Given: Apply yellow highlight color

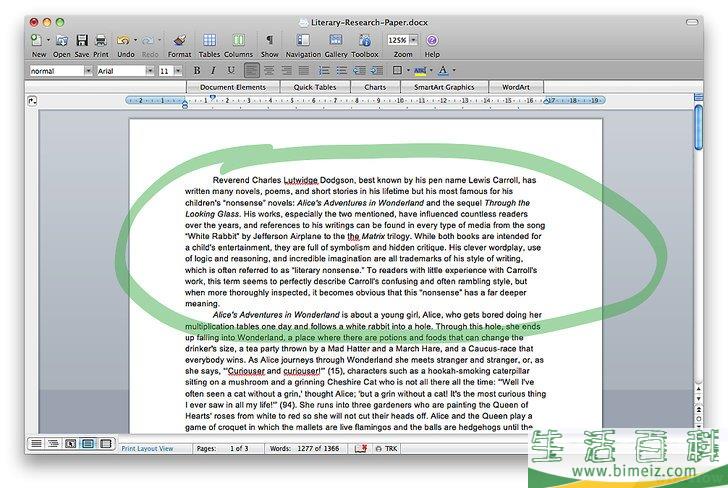Looking at the screenshot, I should (x=420, y=71).
